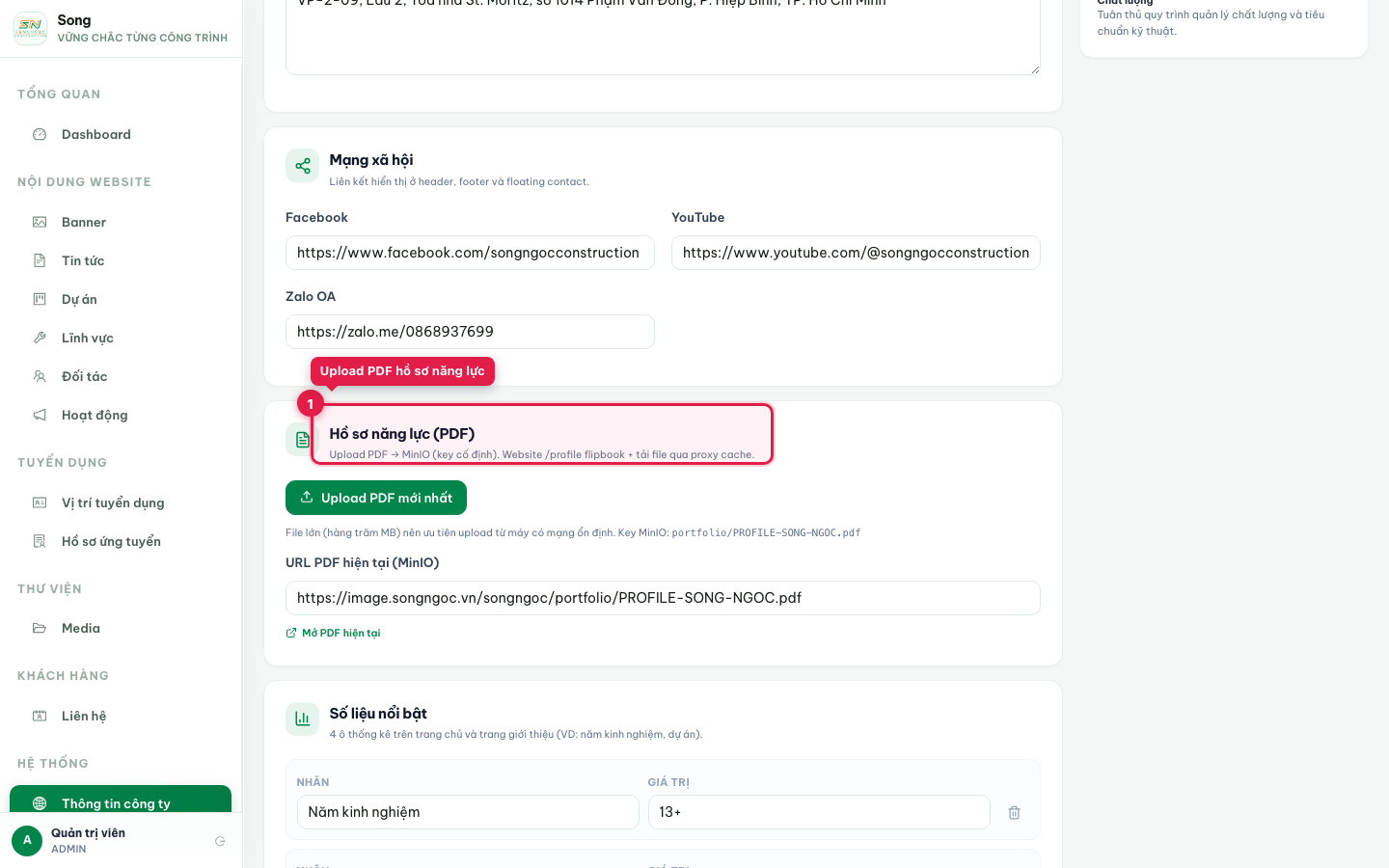Click the admin avatar circle A
Screen dimensions: 1389x868
tap(27, 841)
